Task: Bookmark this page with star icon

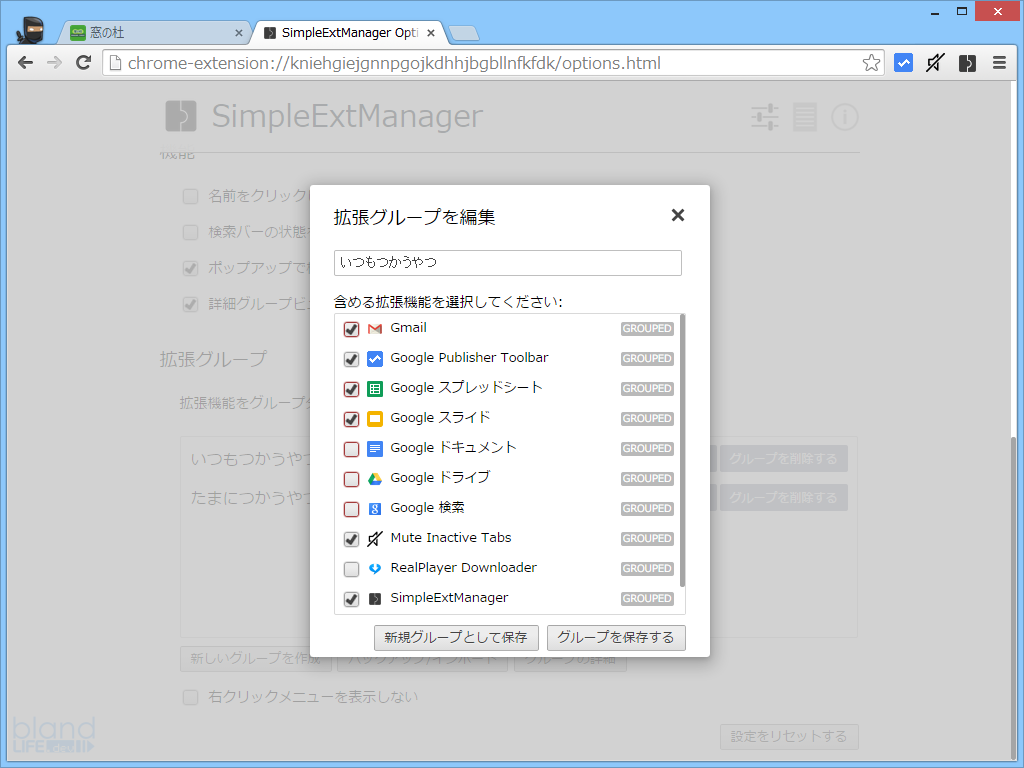Action: [871, 63]
